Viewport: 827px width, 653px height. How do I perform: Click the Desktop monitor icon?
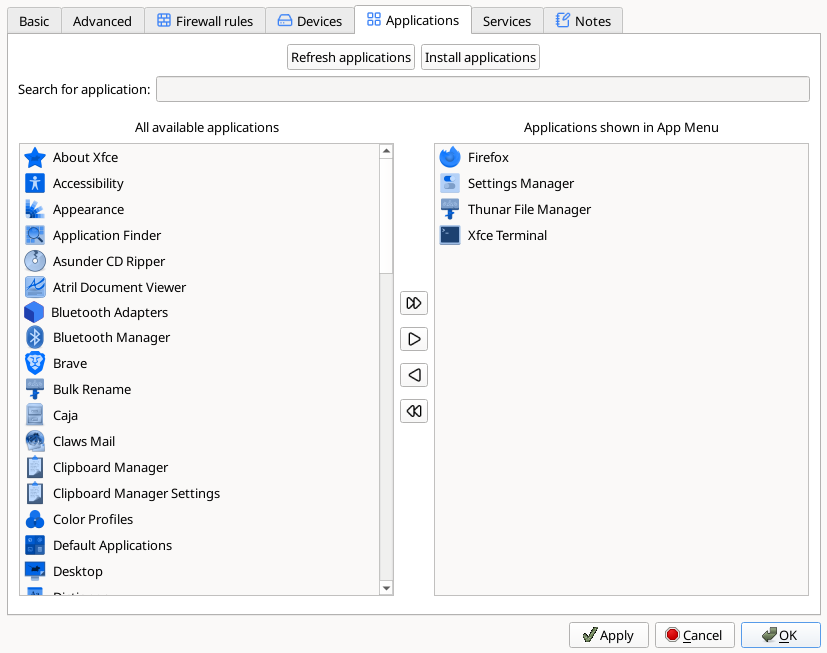(35, 571)
